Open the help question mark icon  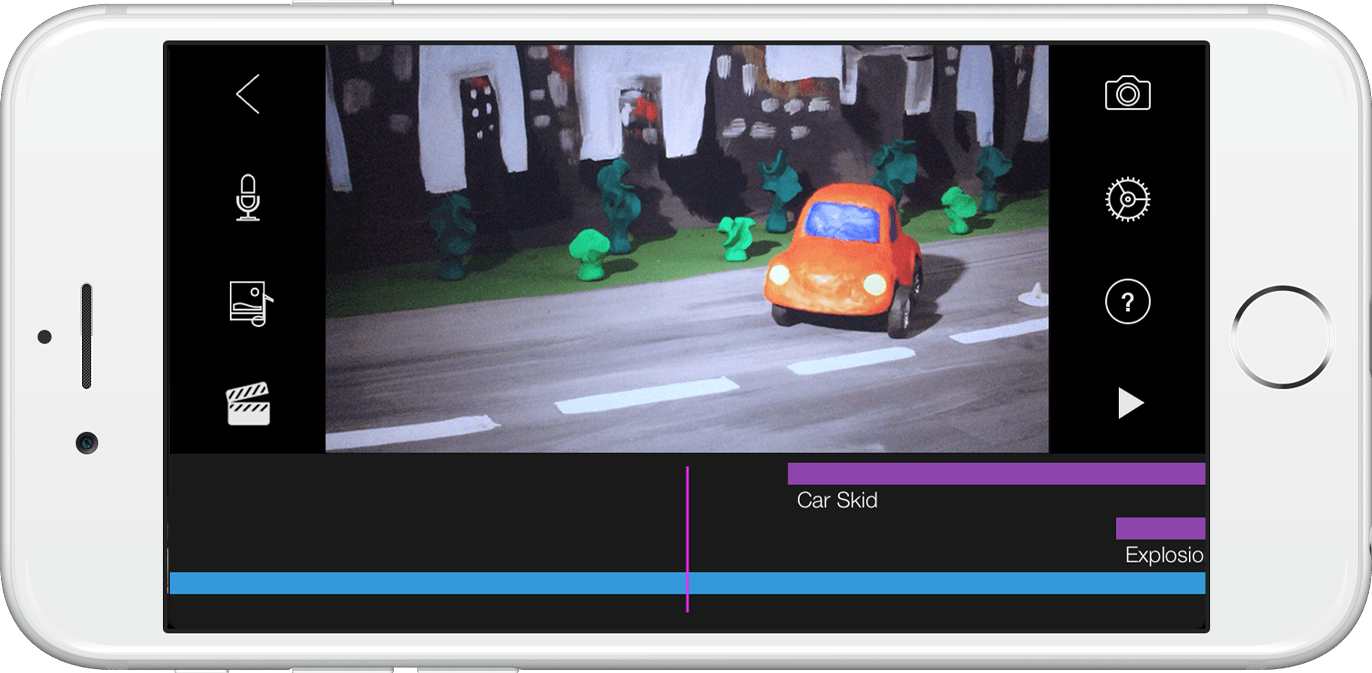(1128, 302)
